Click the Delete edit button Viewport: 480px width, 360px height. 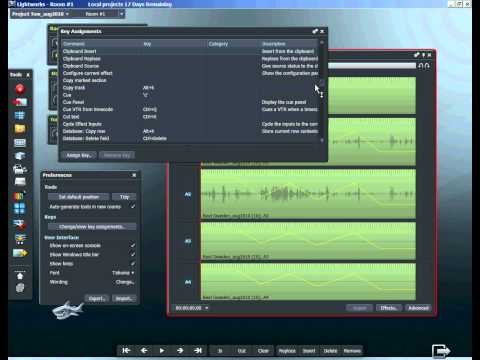[330, 351]
